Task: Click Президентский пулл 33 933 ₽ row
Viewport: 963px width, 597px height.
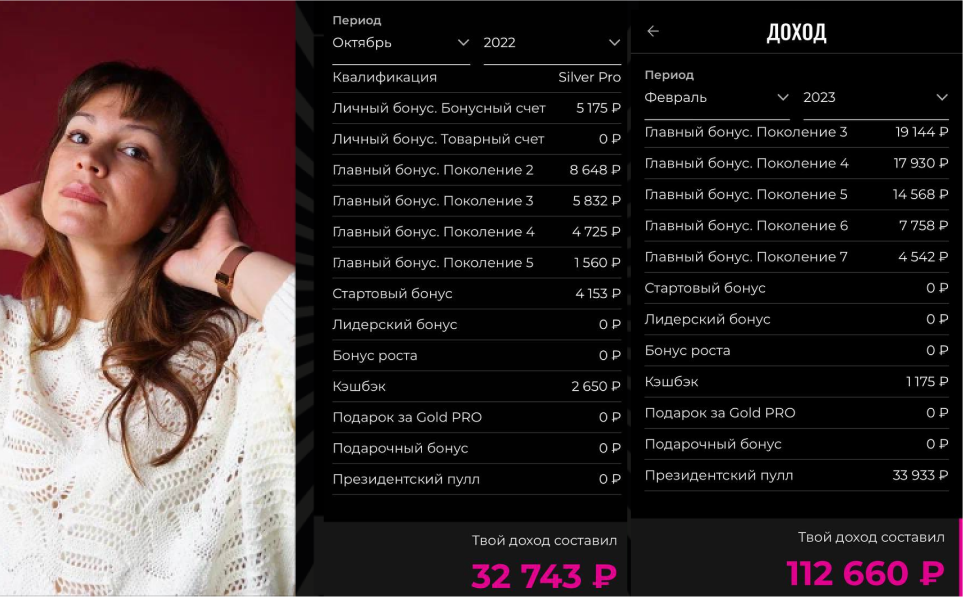Action: (x=797, y=475)
